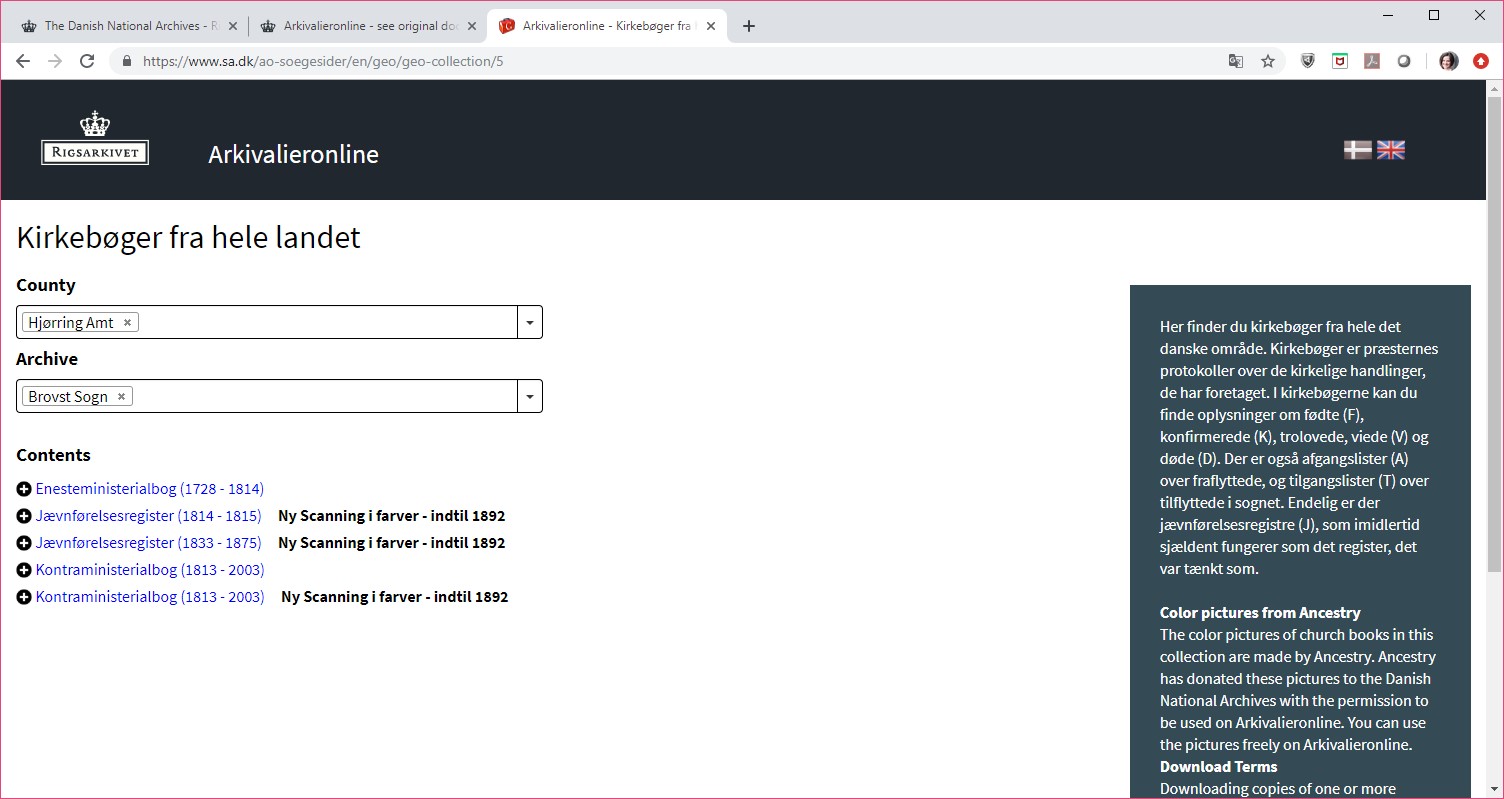Switch to the 'Arkivalieronline - see original' tab
1504x799 pixels.
click(x=365, y=26)
